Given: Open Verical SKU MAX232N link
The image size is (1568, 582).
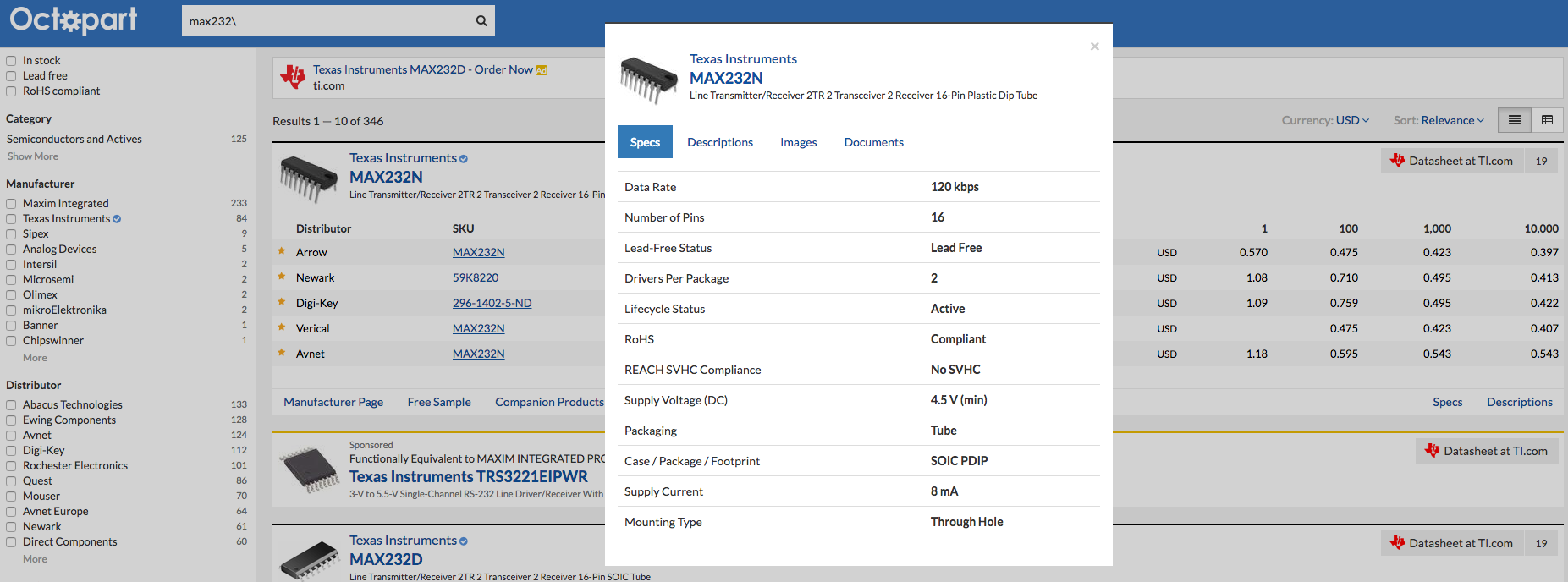Looking at the screenshot, I should [479, 328].
